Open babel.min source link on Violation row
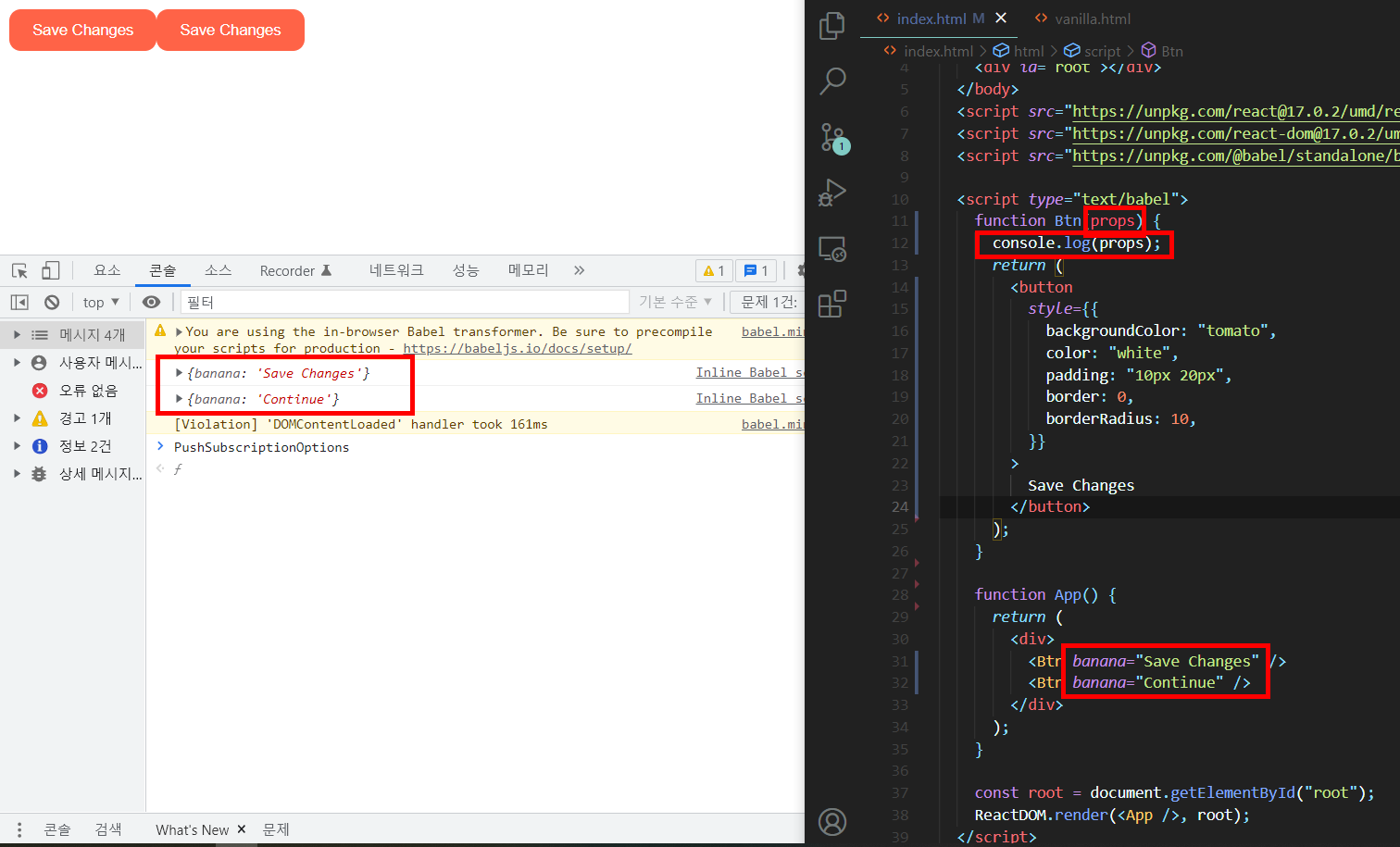The width and height of the screenshot is (1400, 847). (x=772, y=424)
